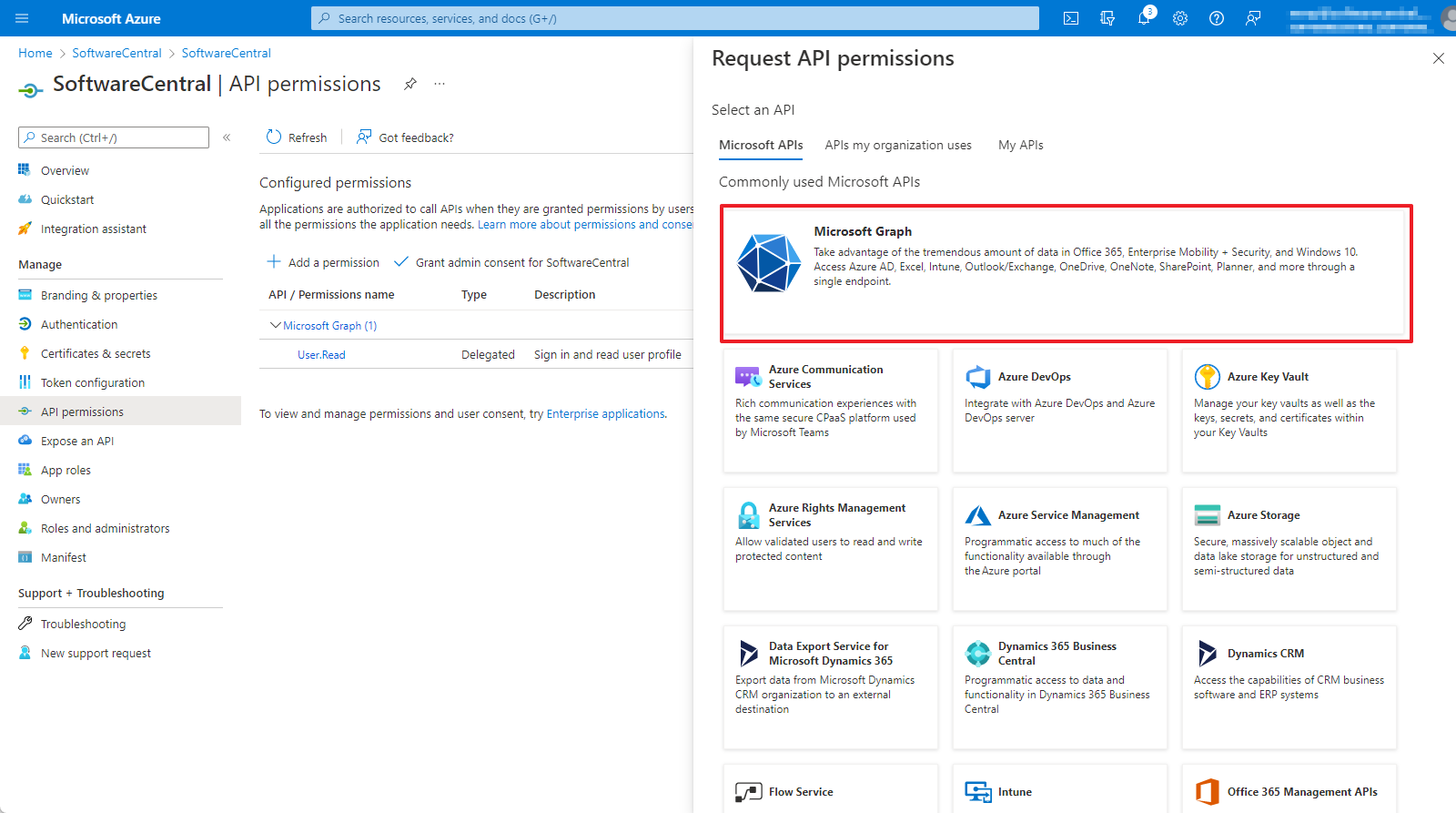Open the Cloud Shell icon in the top bar

pos(1071,18)
